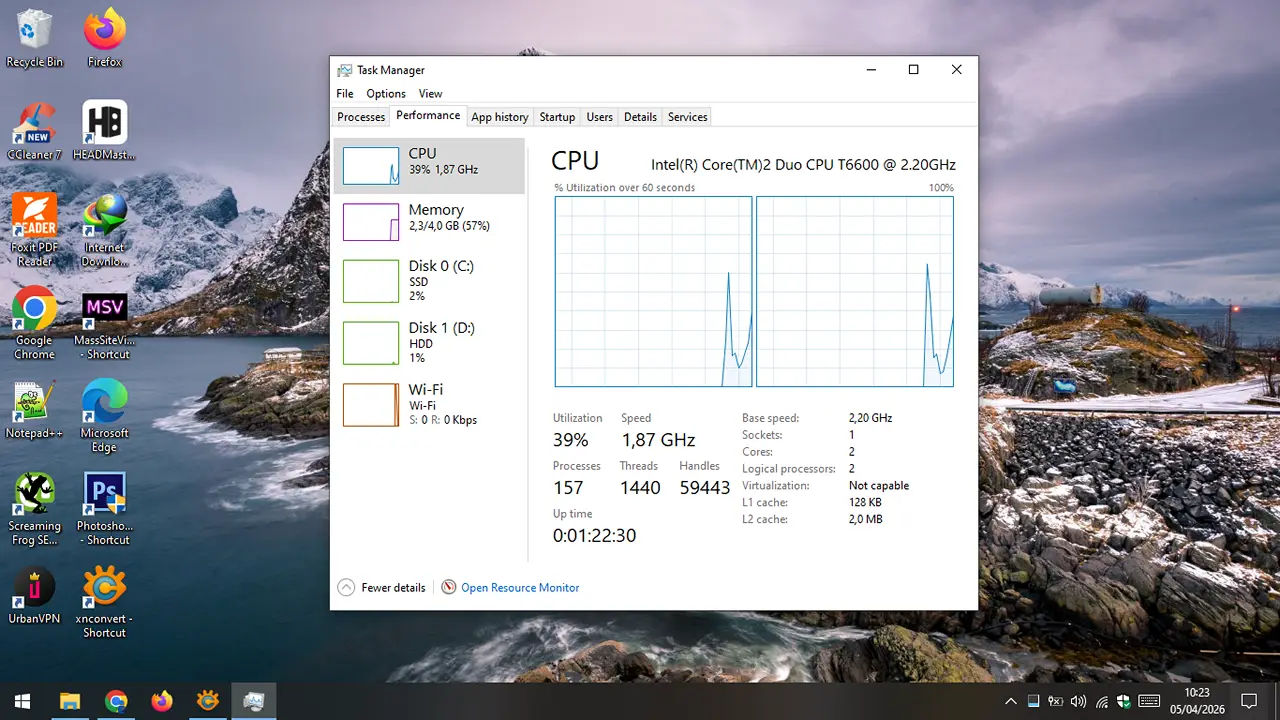This screenshot has height=720, width=1280.
Task: Open the volume control in system tray
Action: [1078, 701]
